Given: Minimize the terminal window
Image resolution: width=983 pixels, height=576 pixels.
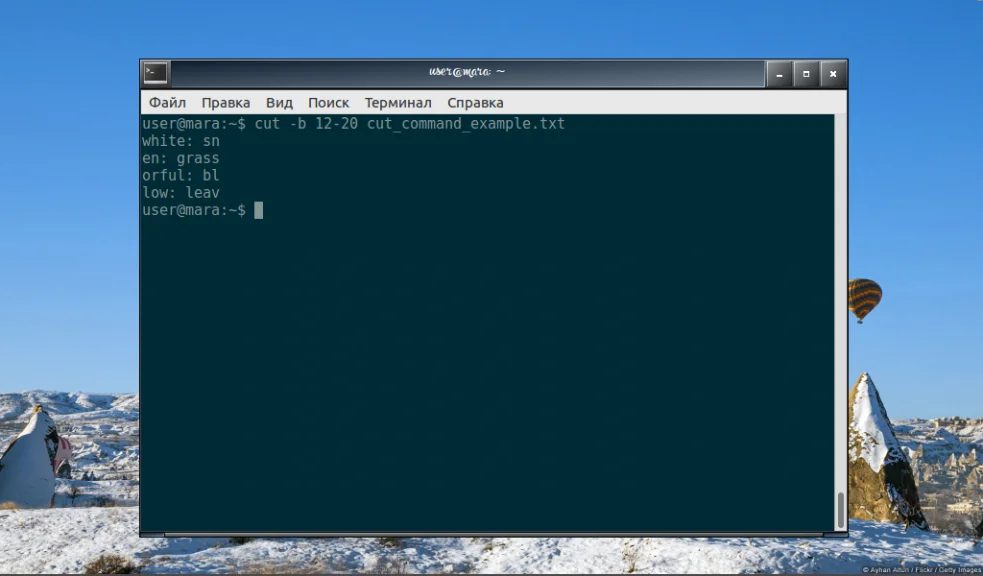Looking at the screenshot, I should click(779, 74).
